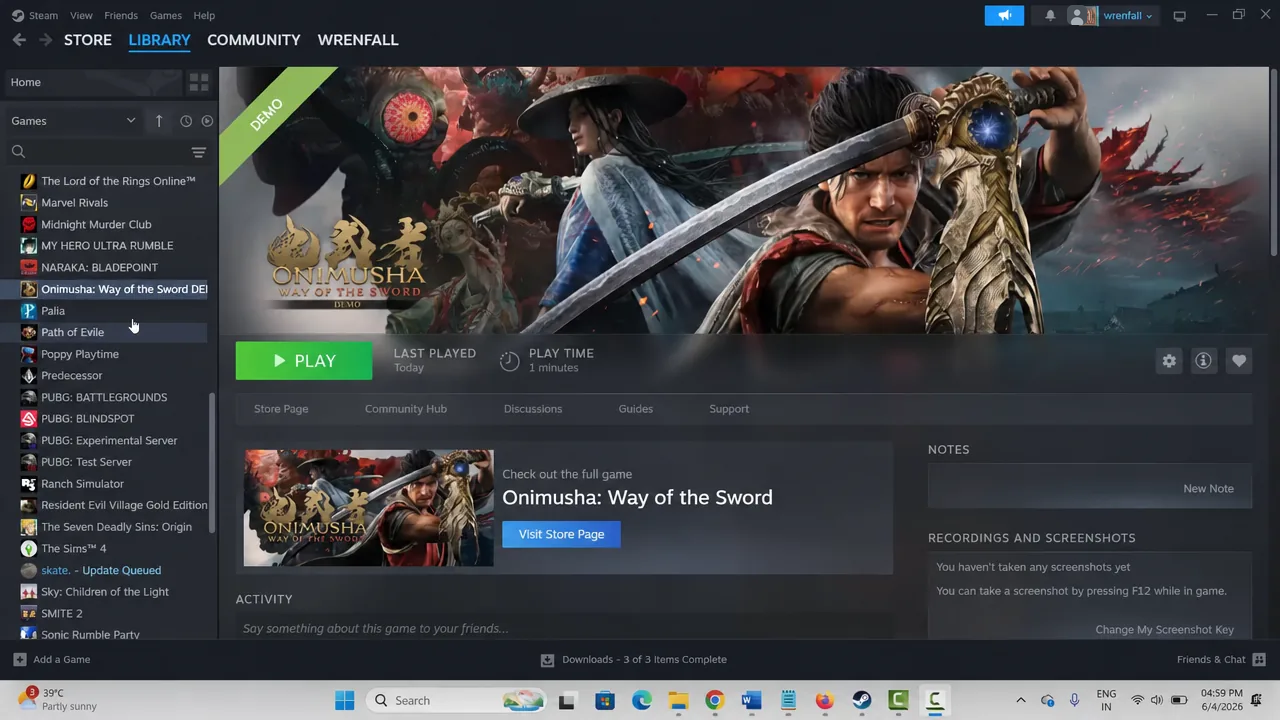Open the Steam announcements megaphone button

click(1004, 15)
